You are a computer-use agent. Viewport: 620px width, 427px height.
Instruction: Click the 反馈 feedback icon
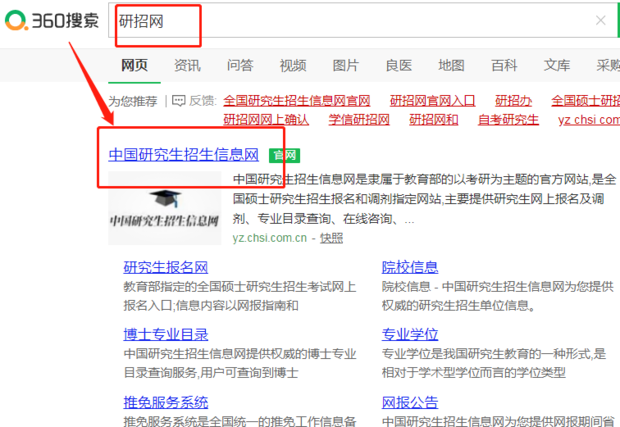point(179,101)
